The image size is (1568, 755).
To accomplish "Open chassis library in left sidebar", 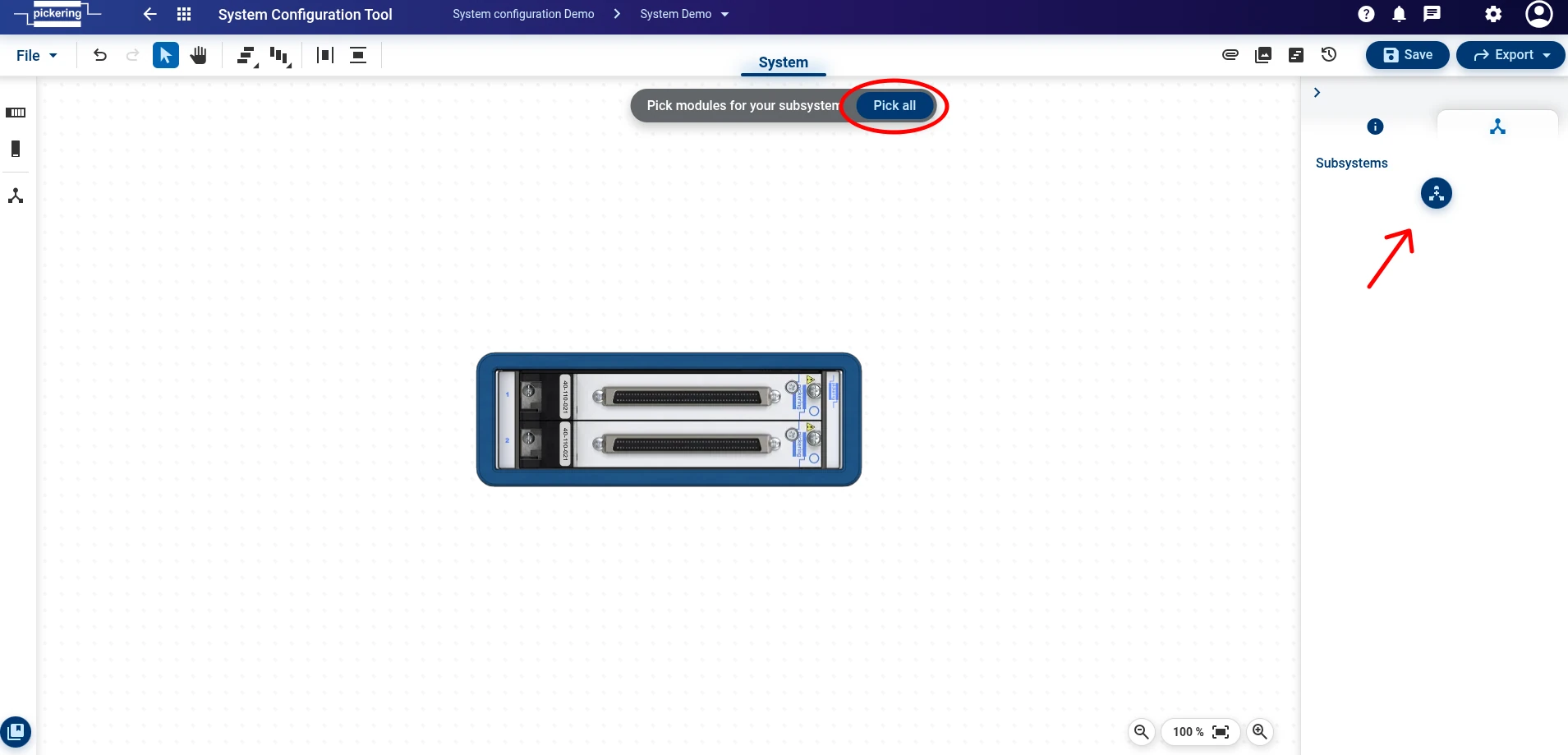I will tap(16, 113).
